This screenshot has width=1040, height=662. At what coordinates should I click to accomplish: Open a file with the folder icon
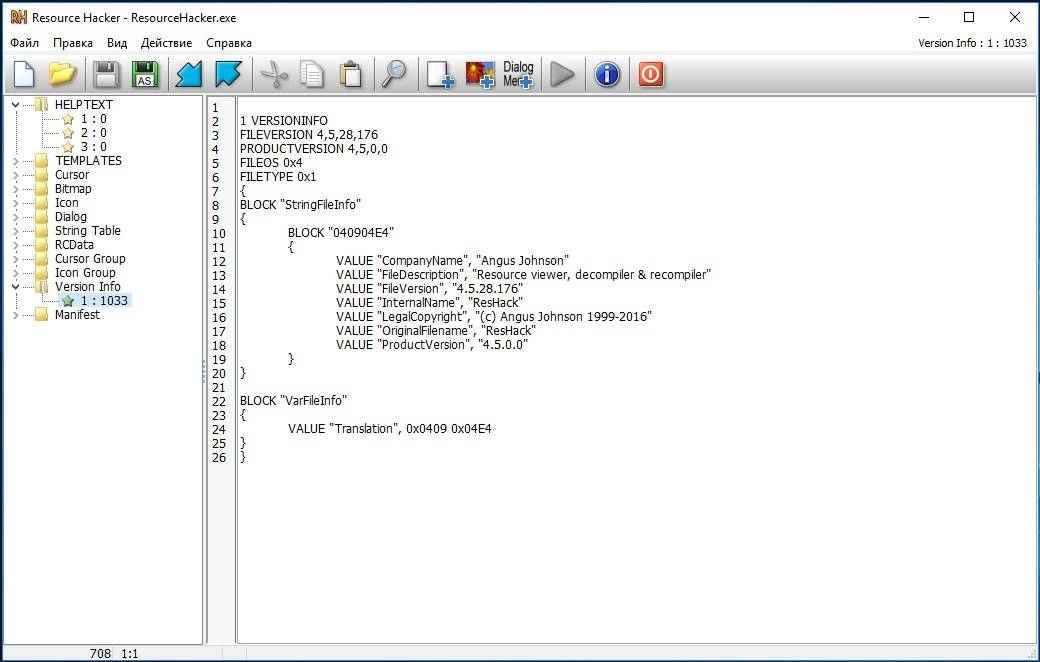click(62, 74)
